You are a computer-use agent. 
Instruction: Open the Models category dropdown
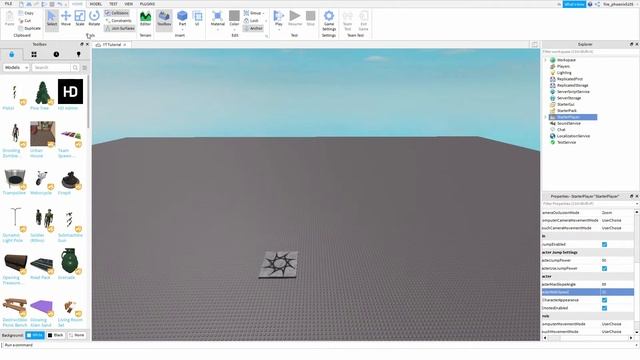[x=16, y=67]
